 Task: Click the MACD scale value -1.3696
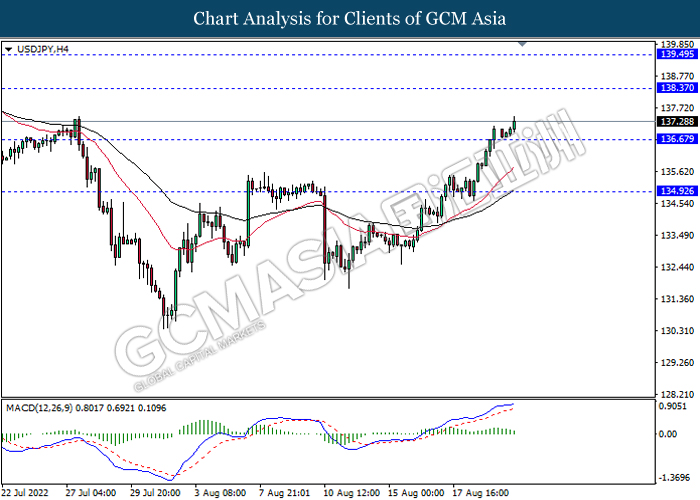click(674, 478)
